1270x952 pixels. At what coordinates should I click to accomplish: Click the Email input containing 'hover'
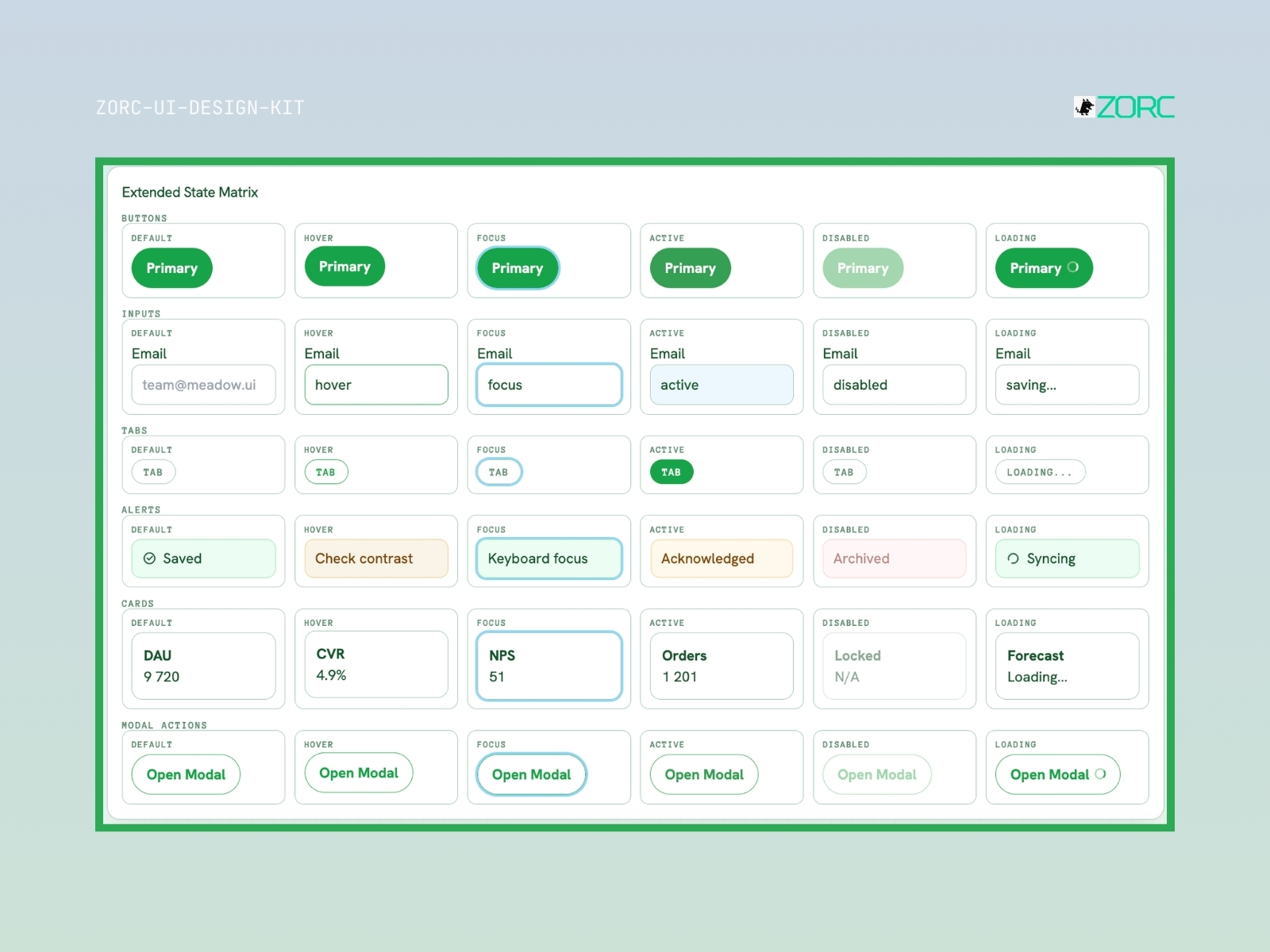click(x=376, y=385)
